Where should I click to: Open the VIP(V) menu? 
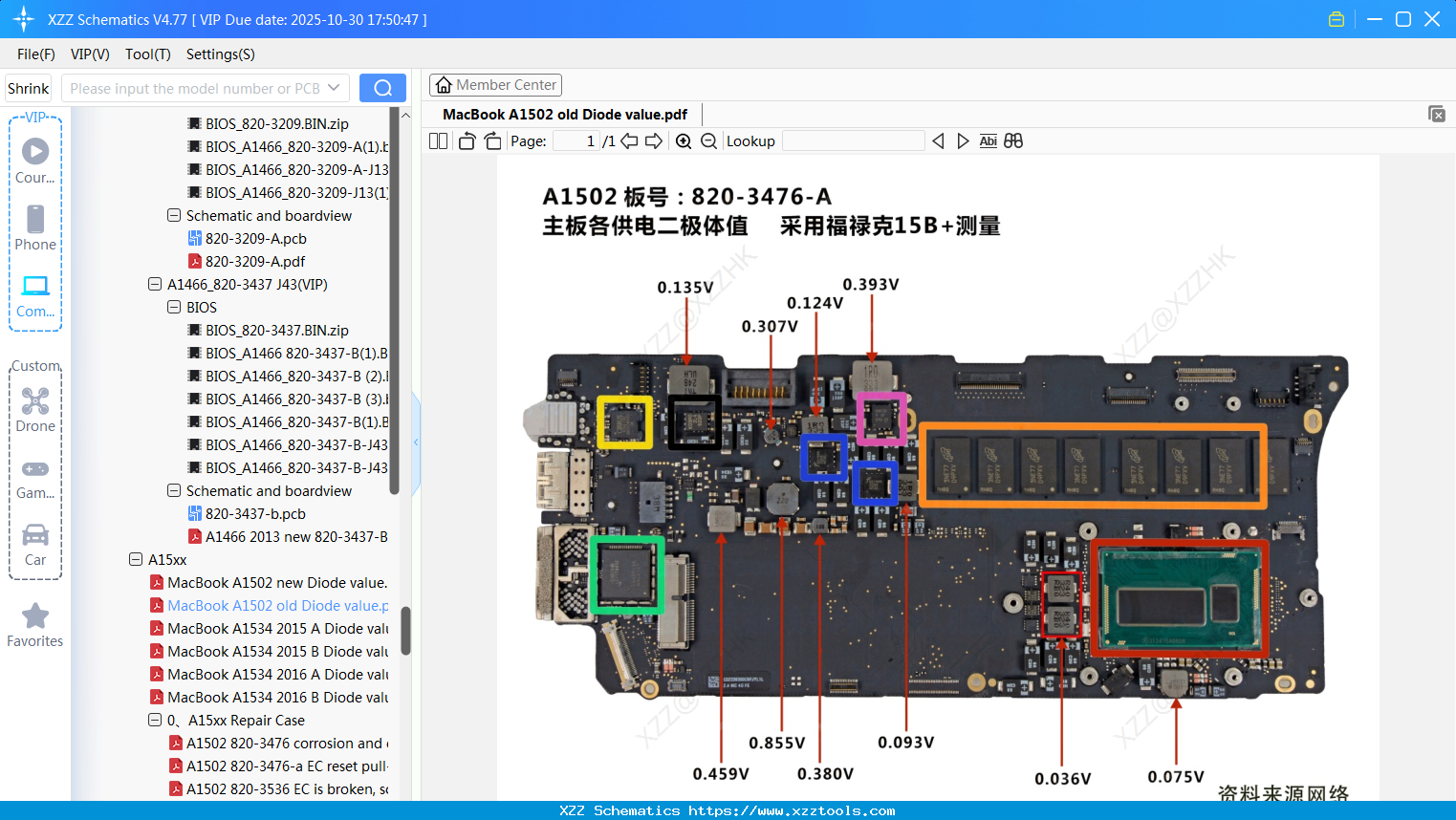point(90,54)
